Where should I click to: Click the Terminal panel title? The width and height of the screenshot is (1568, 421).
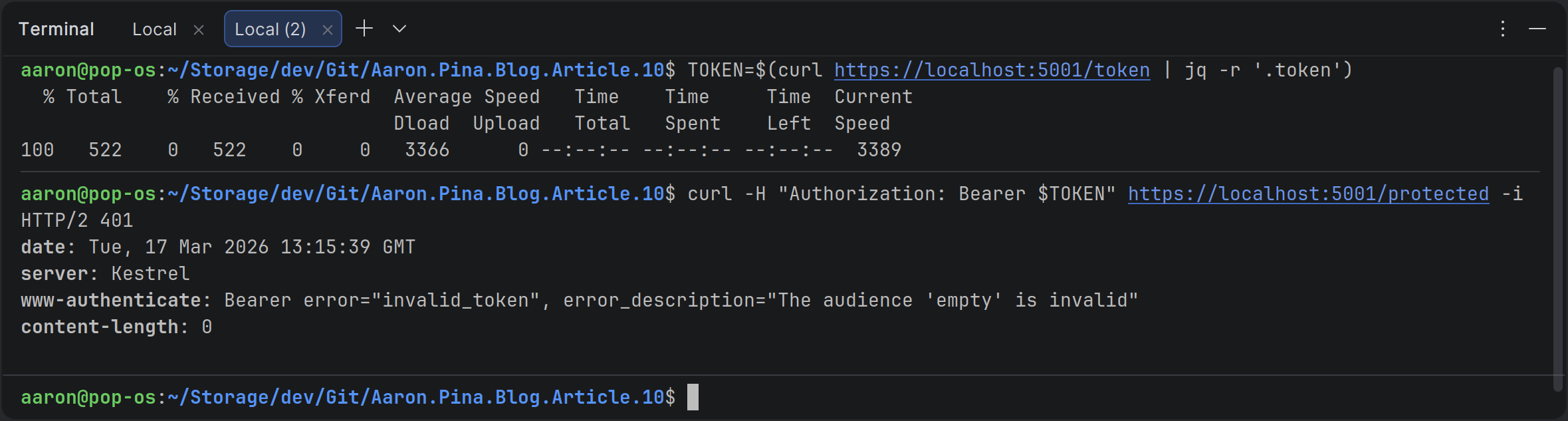(56, 29)
